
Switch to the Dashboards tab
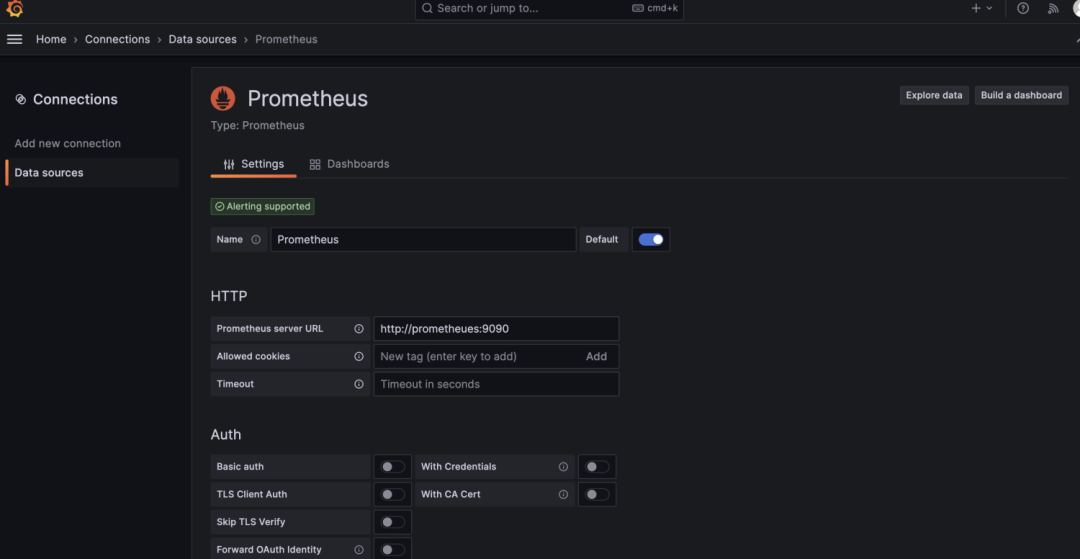coord(349,164)
